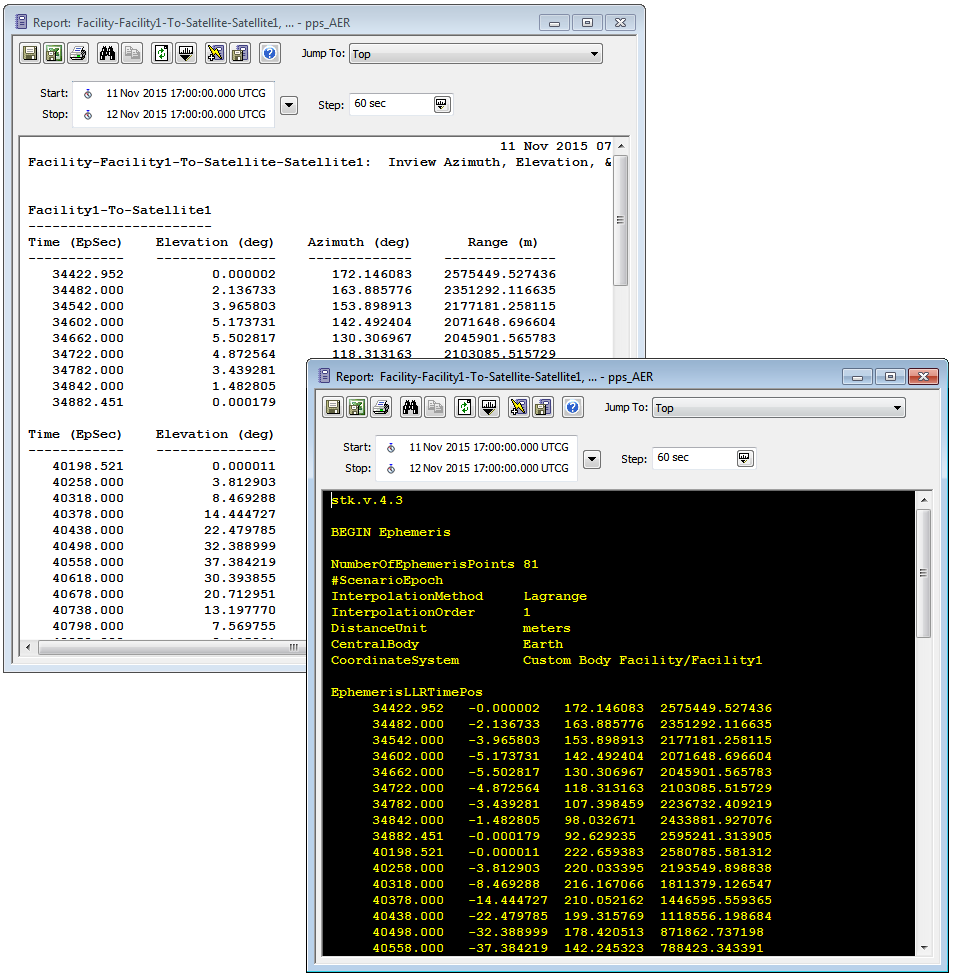This screenshot has height=974, width=954.
Task: Click azimuth value 222.659383 in front window
Action: tap(604, 852)
